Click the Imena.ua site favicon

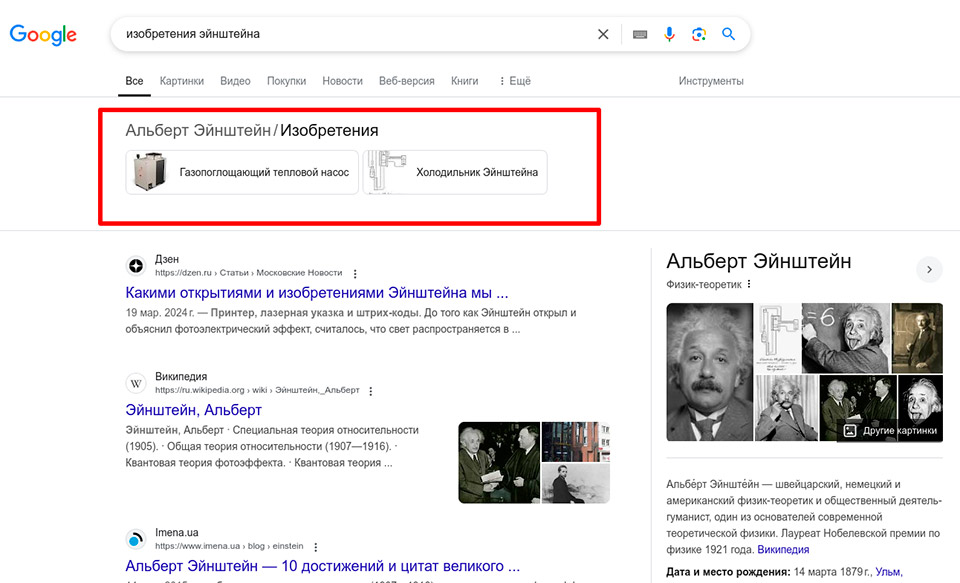(x=136, y=540)
